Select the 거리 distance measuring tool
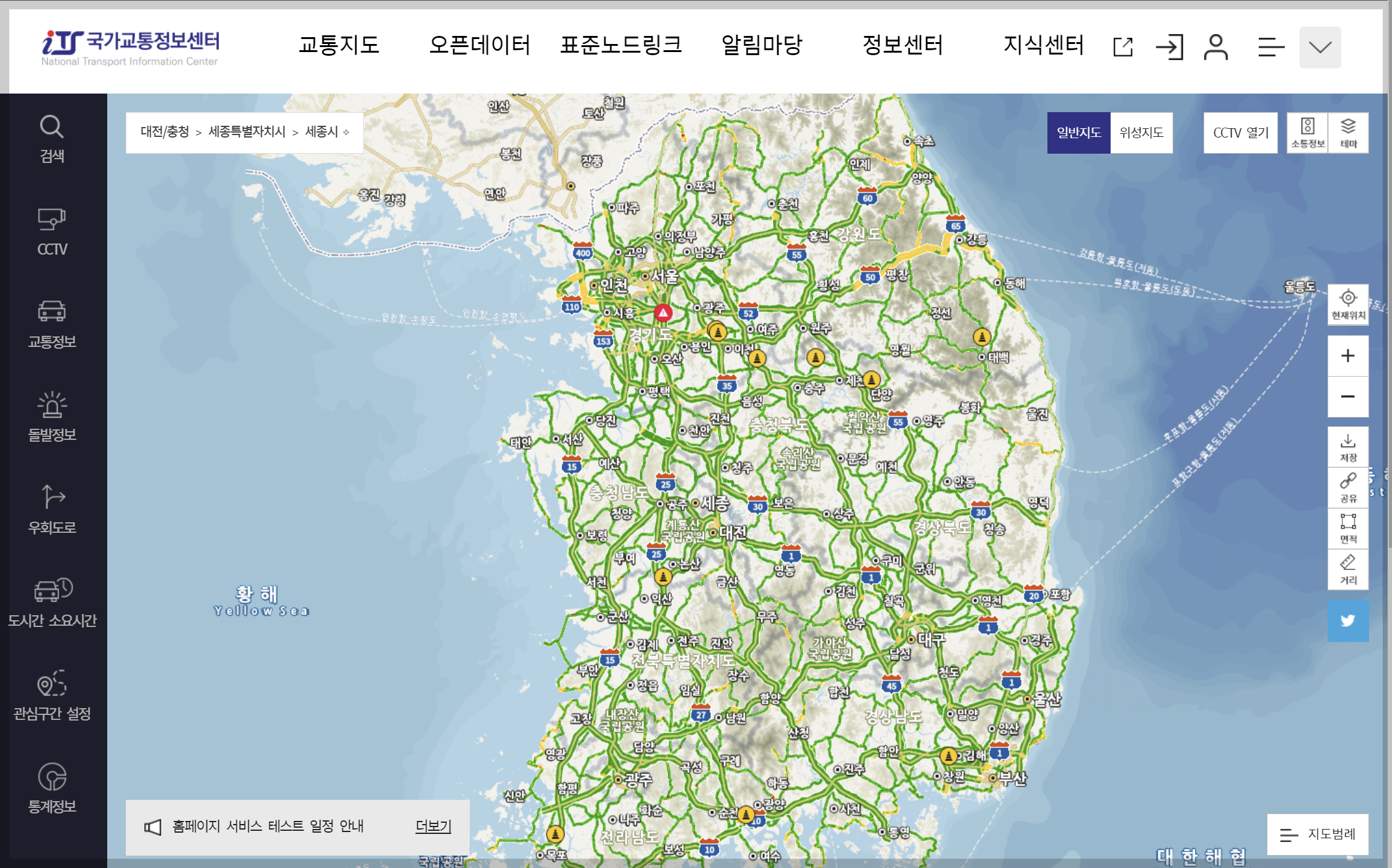This screenshot has height=868, width=1392. click(1348, 569)
